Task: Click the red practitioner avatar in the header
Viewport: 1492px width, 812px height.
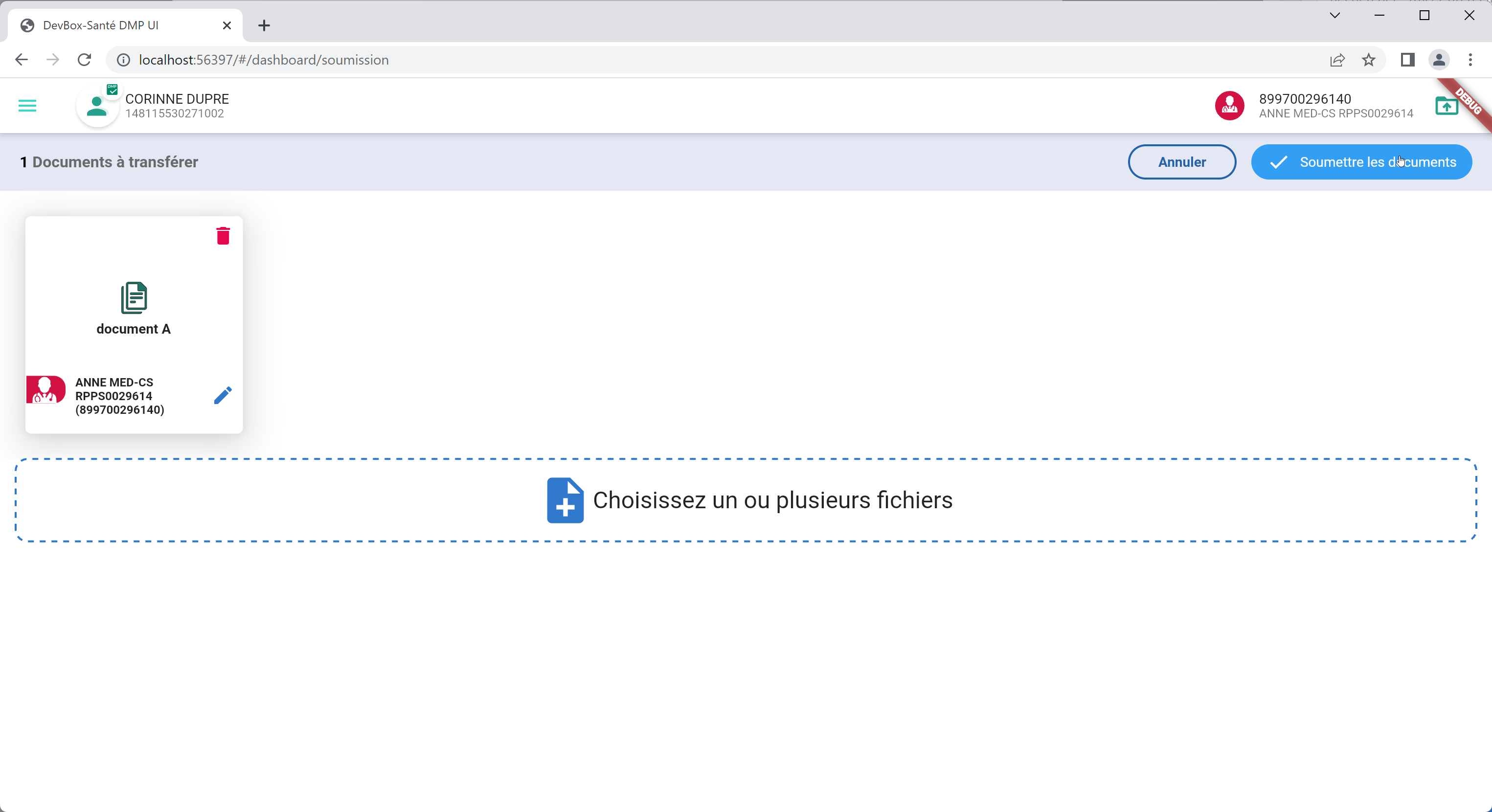Action: click(x=1229, y=105)
